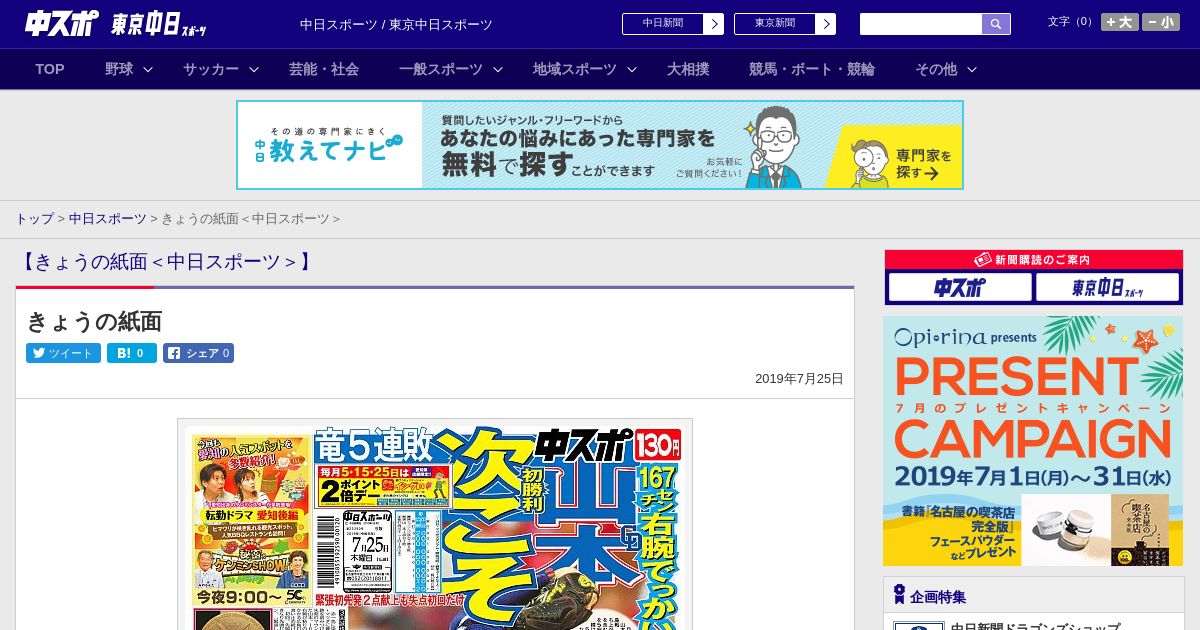This screenshot has width=1200, height=630.
Task: Open 競馬・ボート・競輪 section
Action: pyautogui.click(x=812, y=69)
